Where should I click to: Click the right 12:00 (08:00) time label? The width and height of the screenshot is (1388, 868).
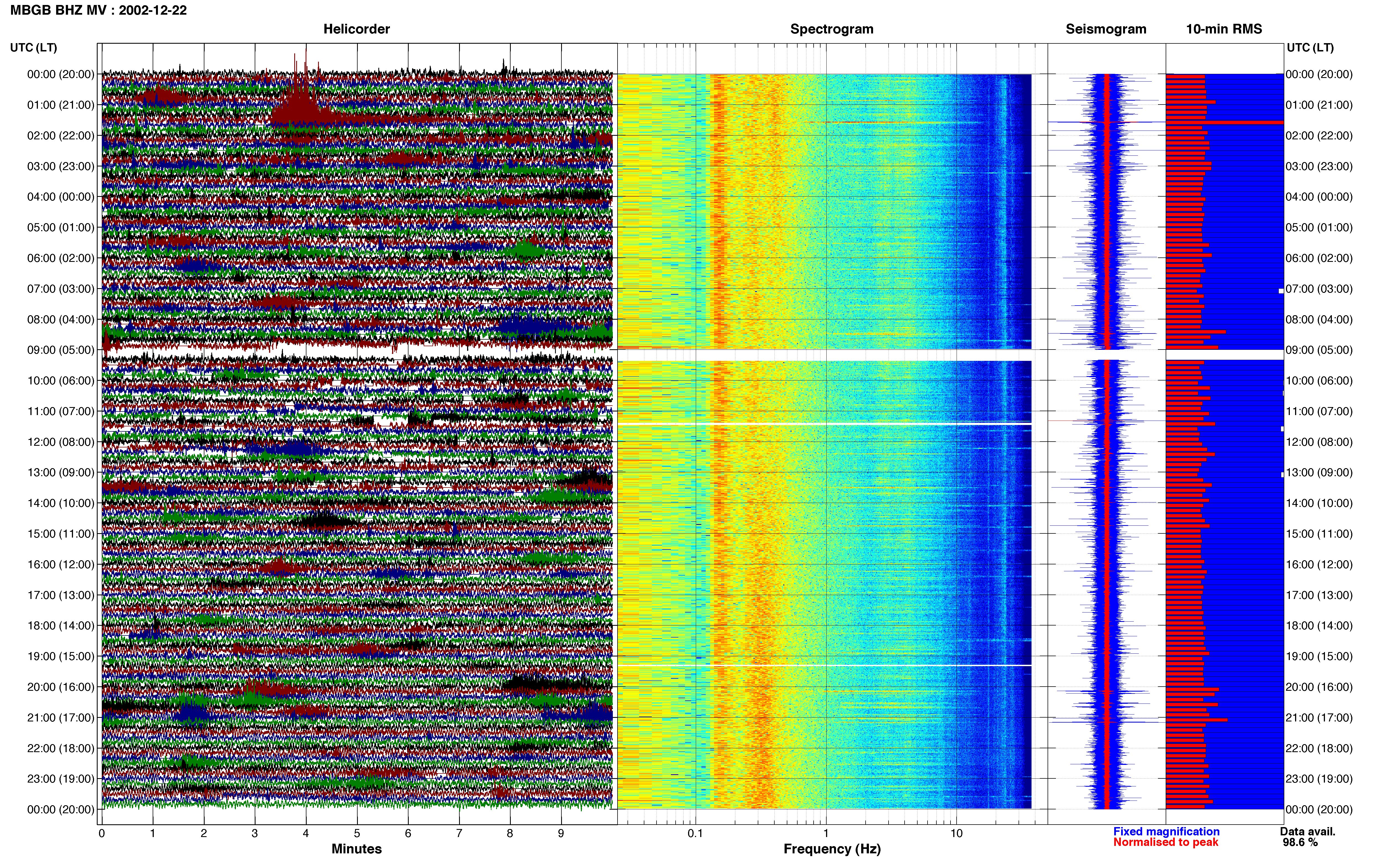point(1319,442)
